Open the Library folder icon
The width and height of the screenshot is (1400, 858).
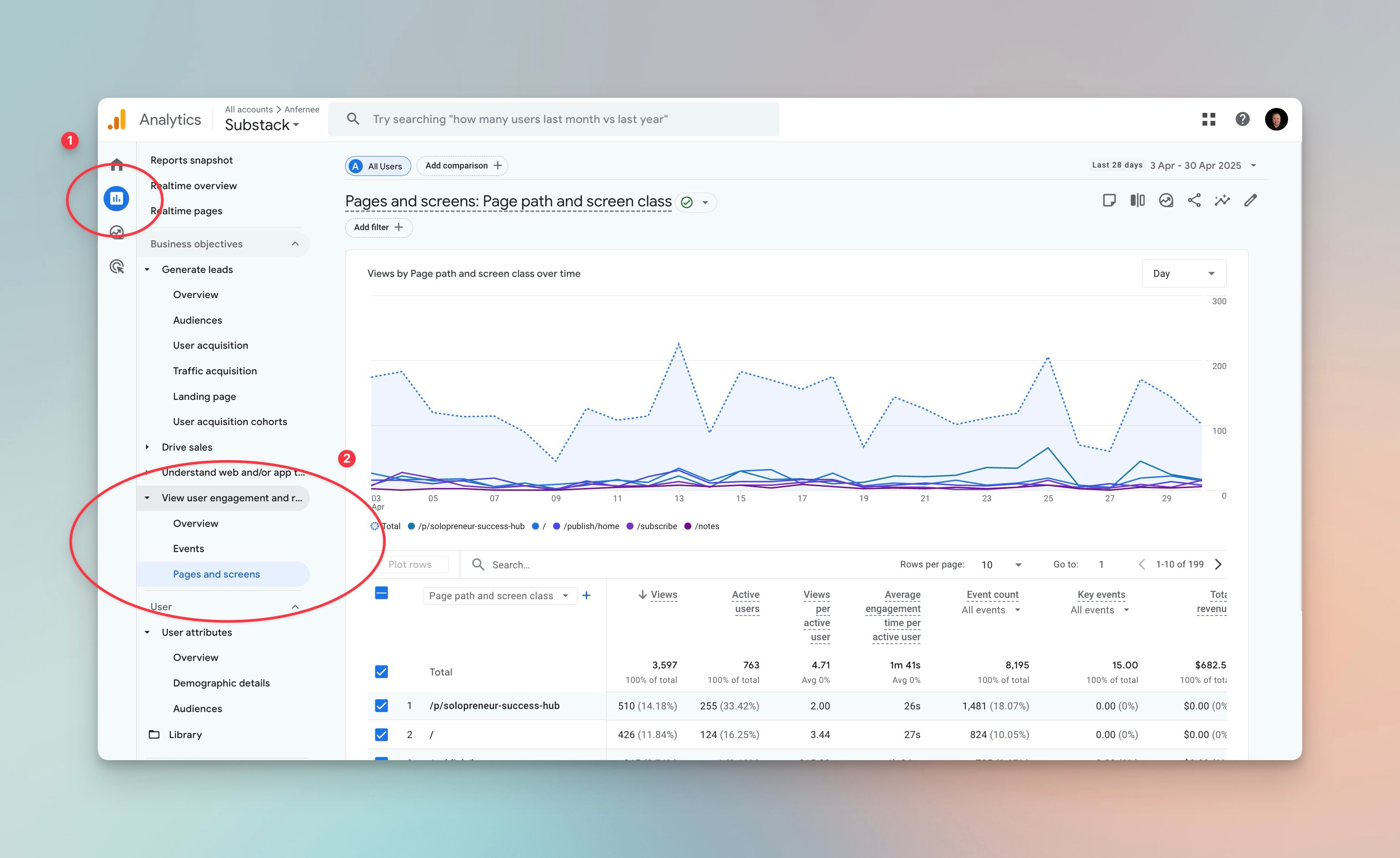tap(154, 734)
